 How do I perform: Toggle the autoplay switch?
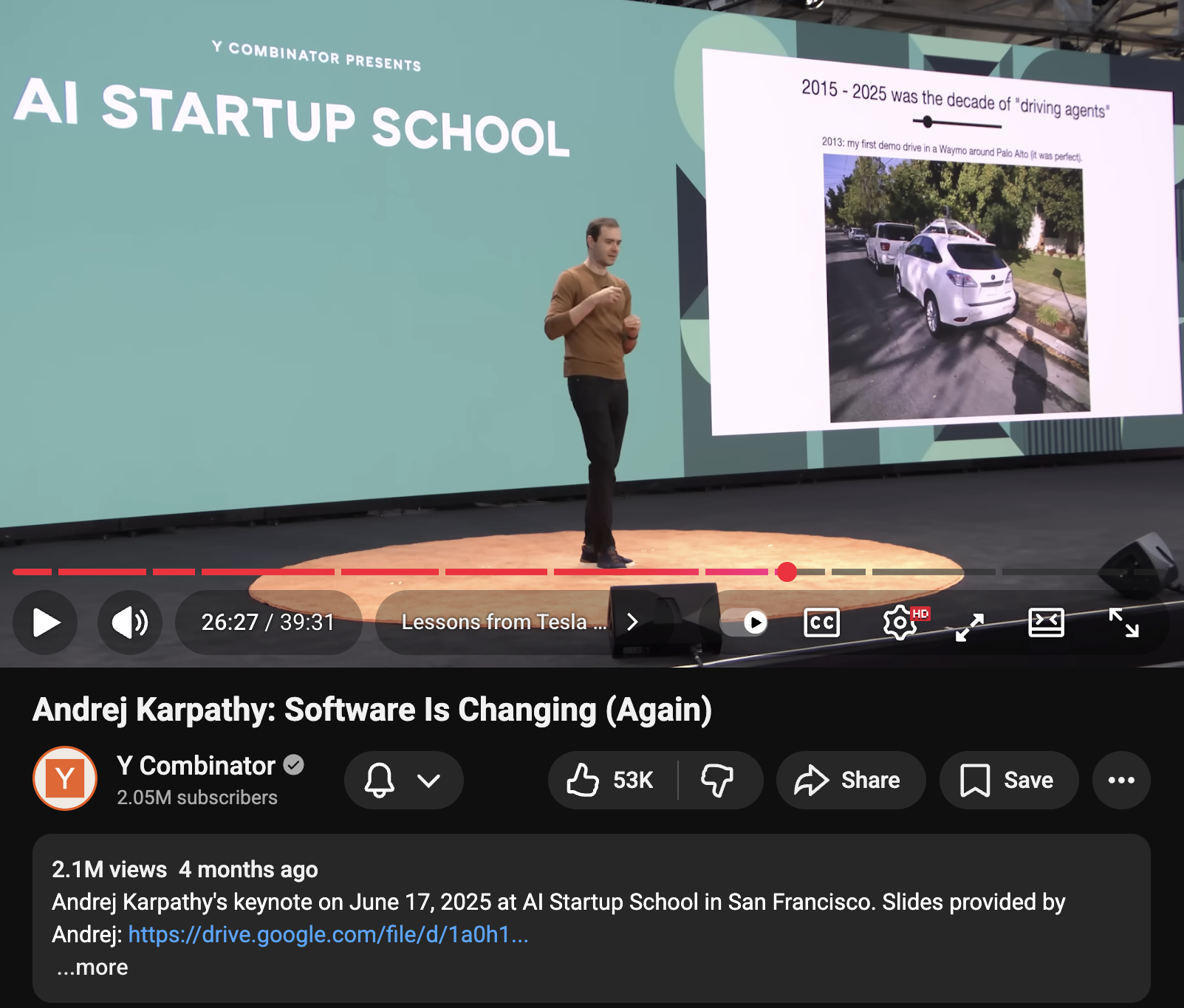coord(745,623)
